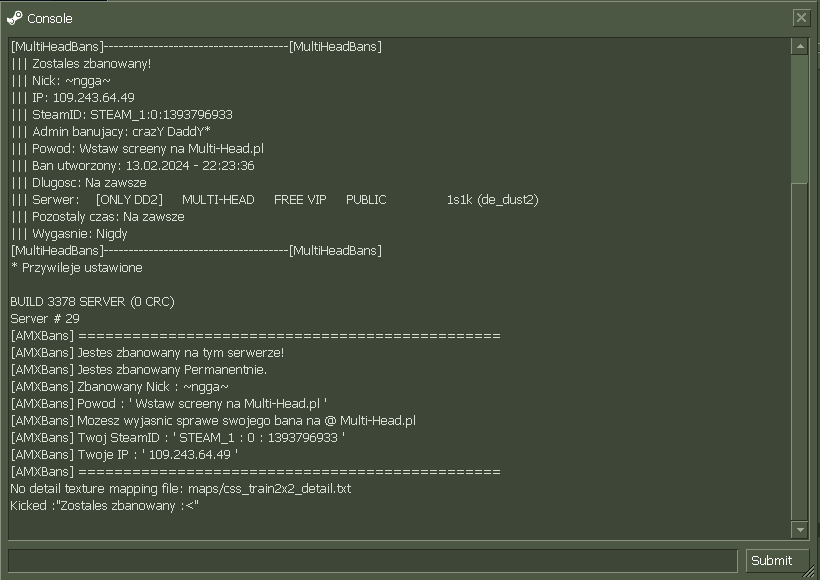The image size is (820, 580).
Task: Focus the console command input field
Action: click(x=372, y=560)
